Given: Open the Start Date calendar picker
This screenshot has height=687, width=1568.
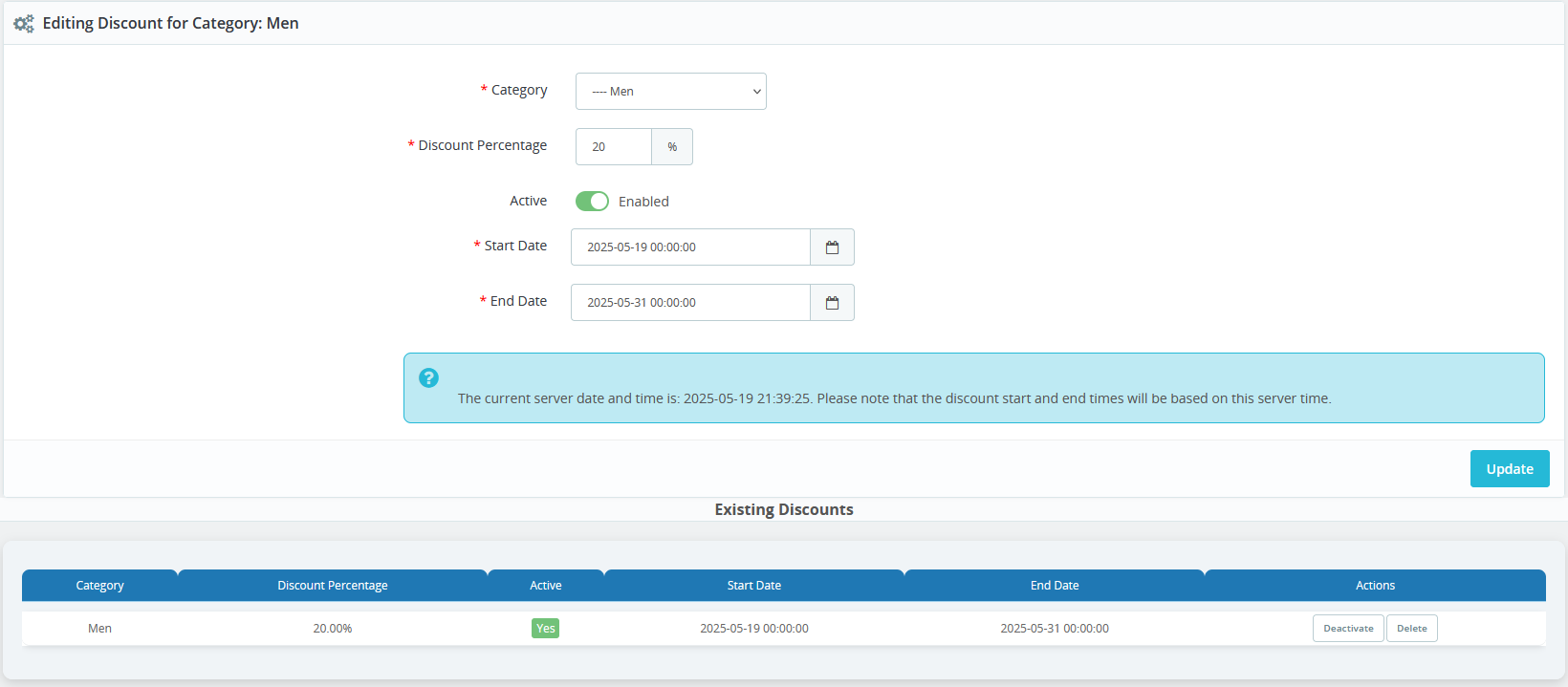Looking at the screenshot, I should (x=832, y=247).
